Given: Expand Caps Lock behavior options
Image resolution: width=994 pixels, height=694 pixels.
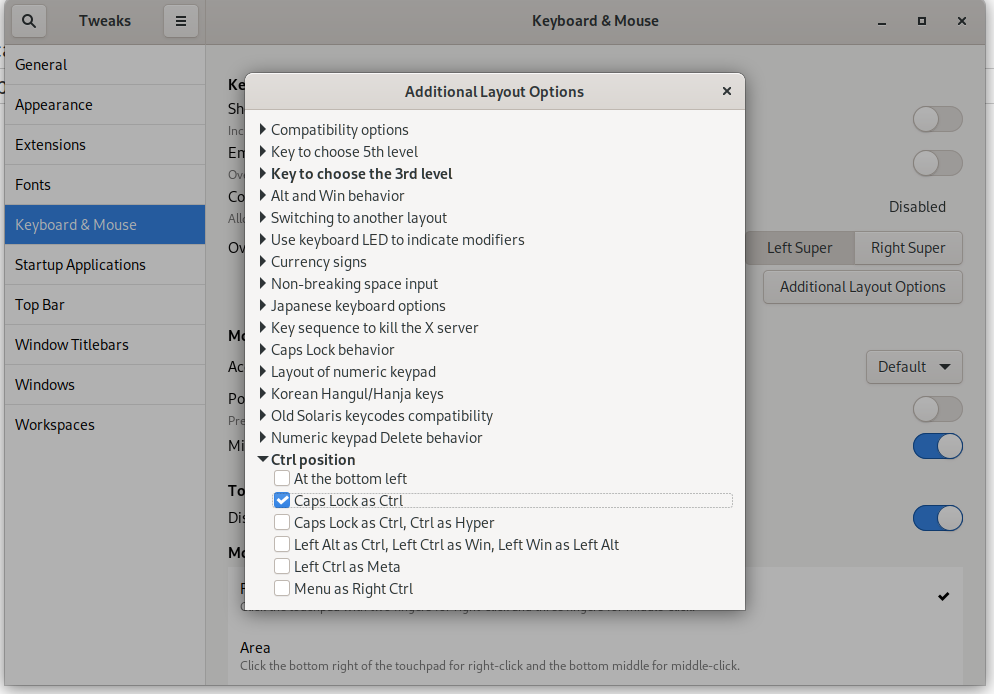Looking at the screenshot, I should (x=263, y=350).
